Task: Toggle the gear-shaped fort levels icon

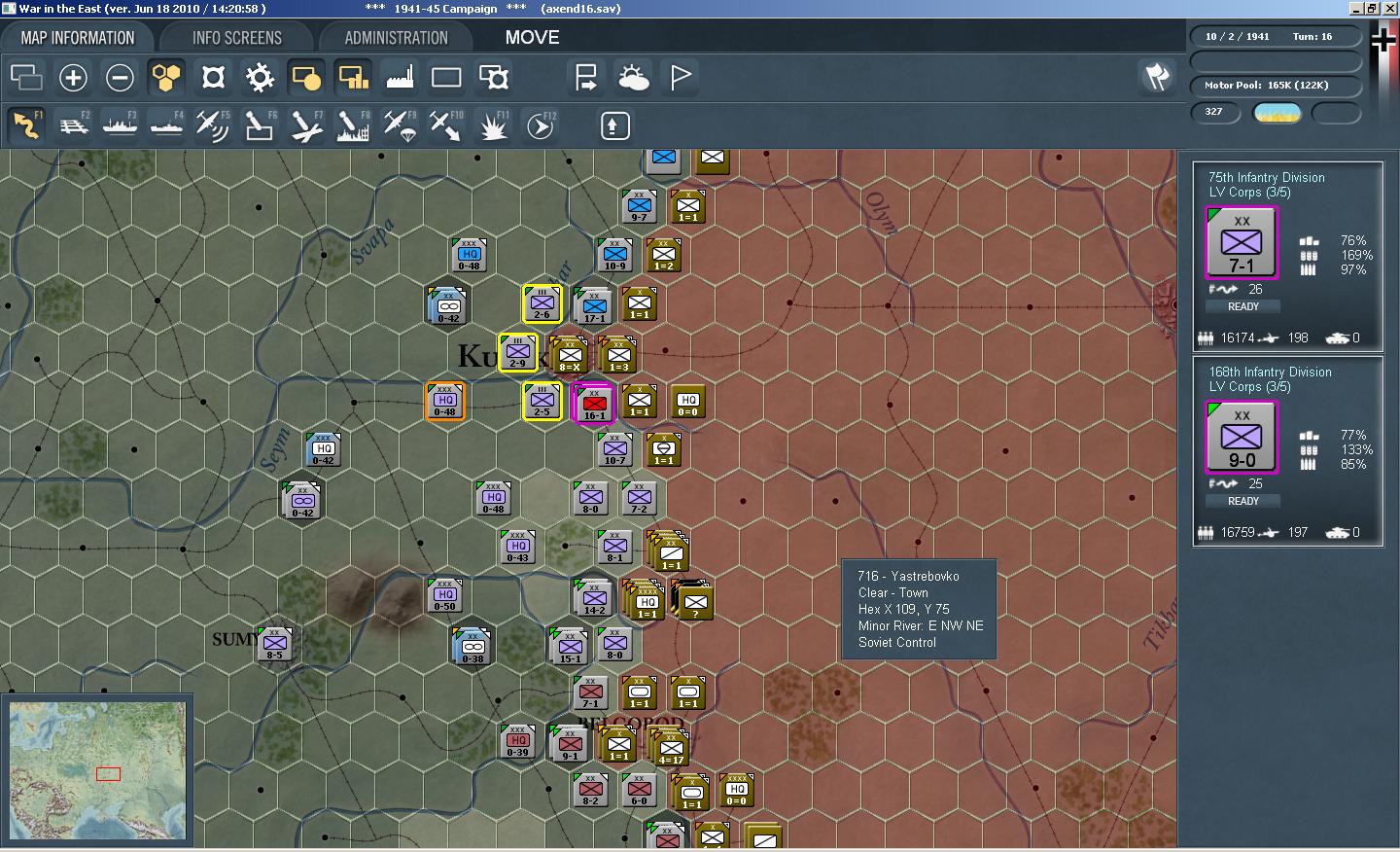Action: [260, 78]
